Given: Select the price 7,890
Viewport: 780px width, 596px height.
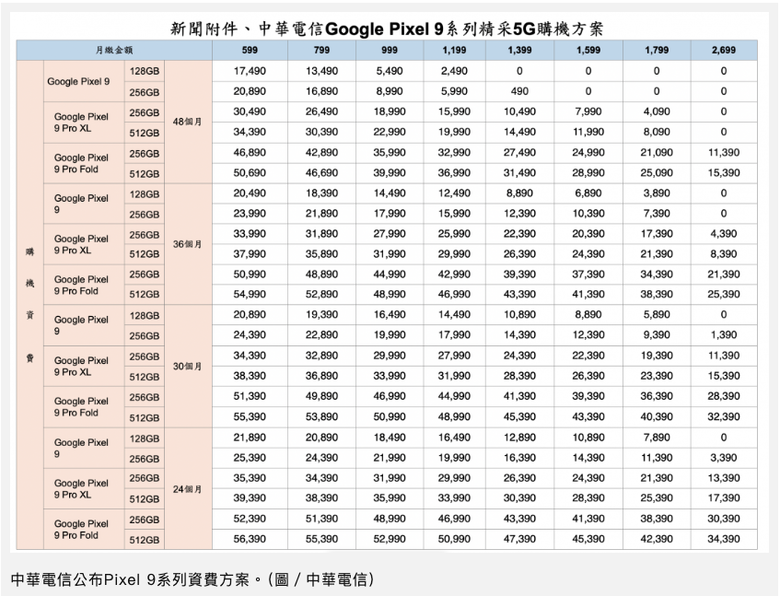Looking at the screenshot, I should [x=657, y=438].
